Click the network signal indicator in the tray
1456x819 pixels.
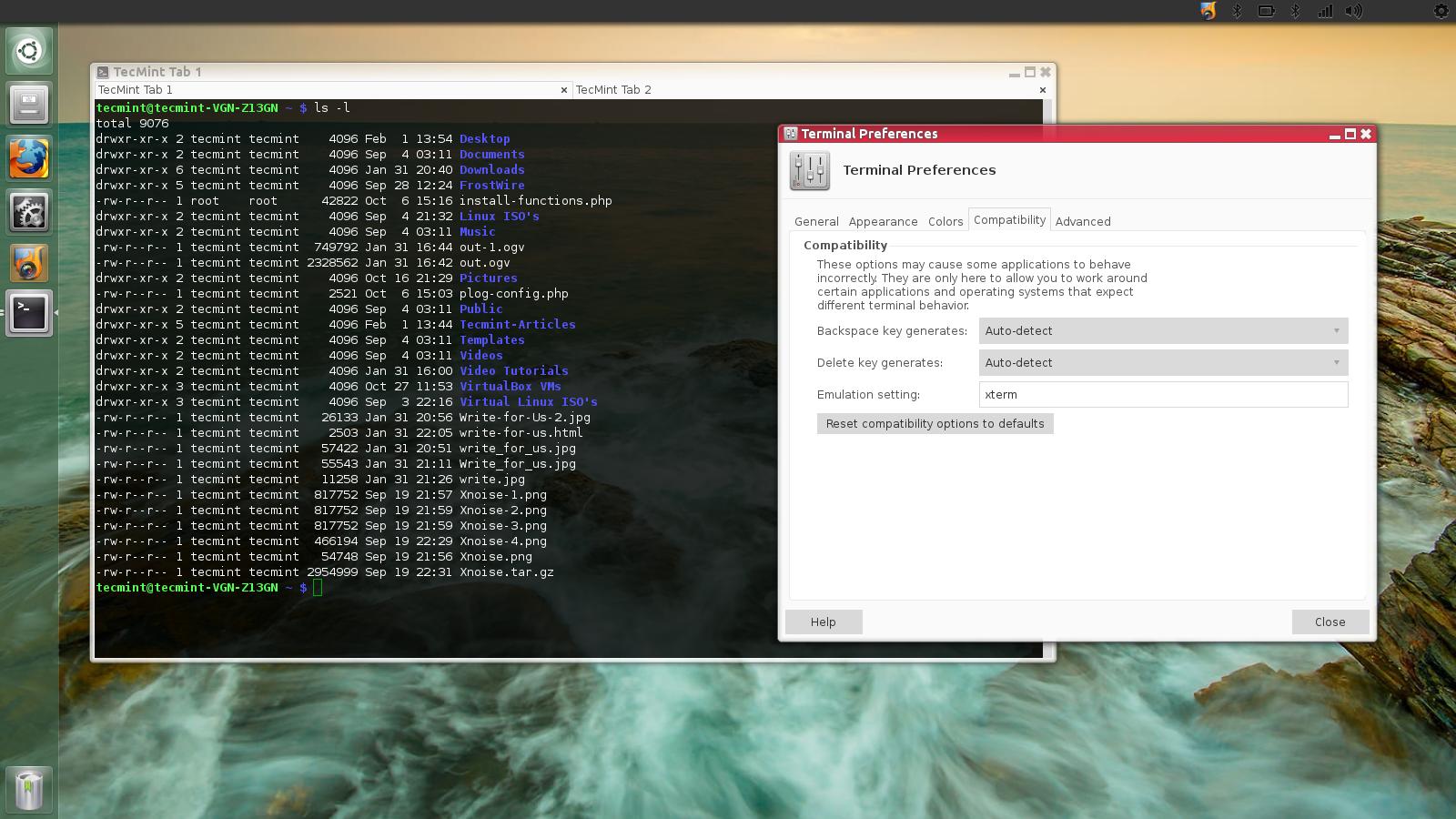pyautogui.click(x=1325, y=11)
